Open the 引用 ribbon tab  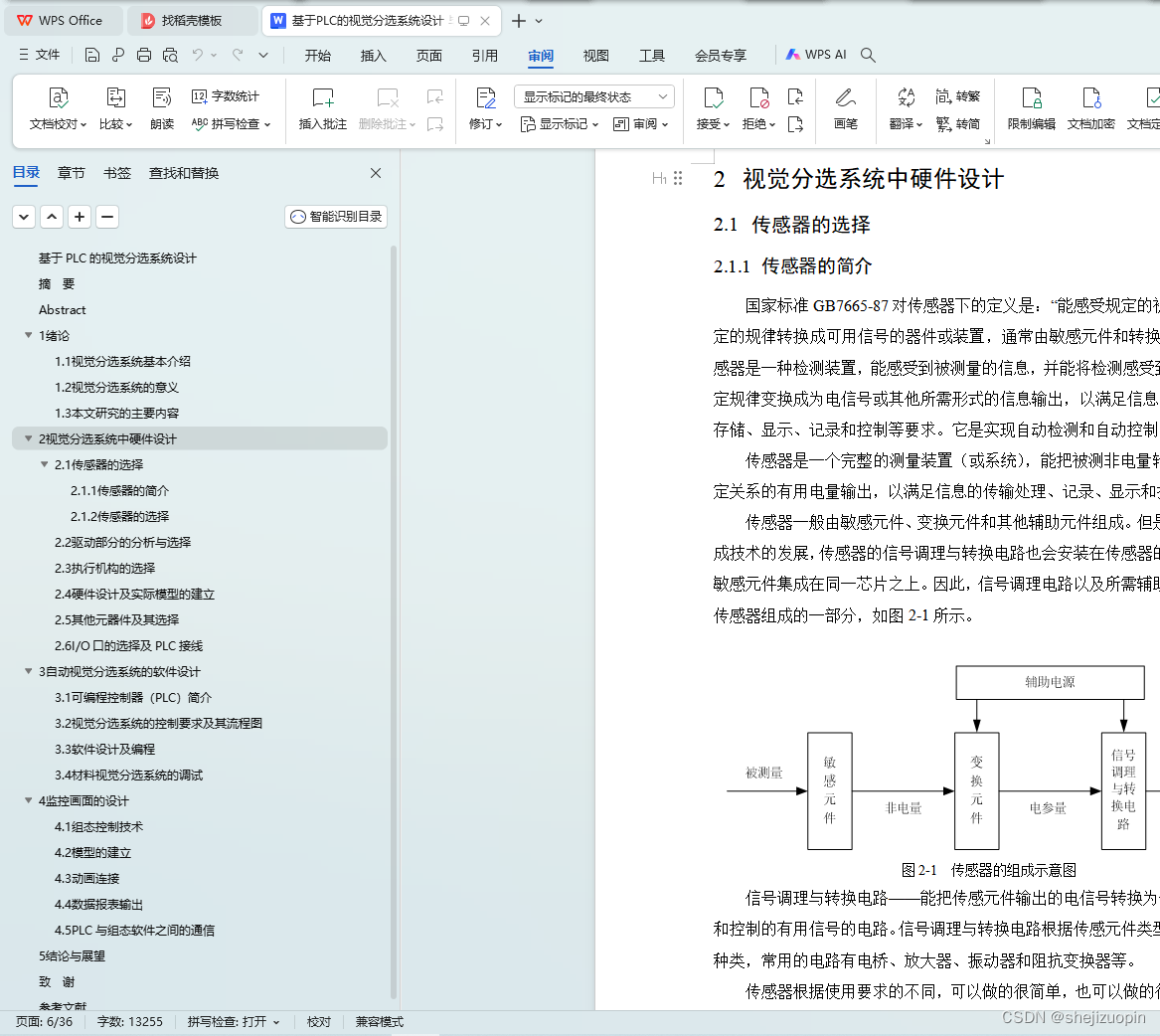(x=484, y=56)
